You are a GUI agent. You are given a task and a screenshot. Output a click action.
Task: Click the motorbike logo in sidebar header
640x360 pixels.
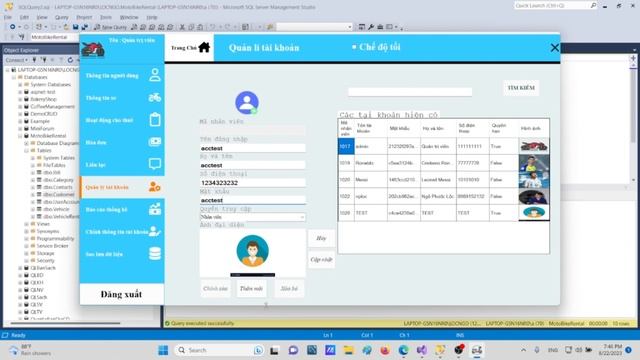click(93, 50)
